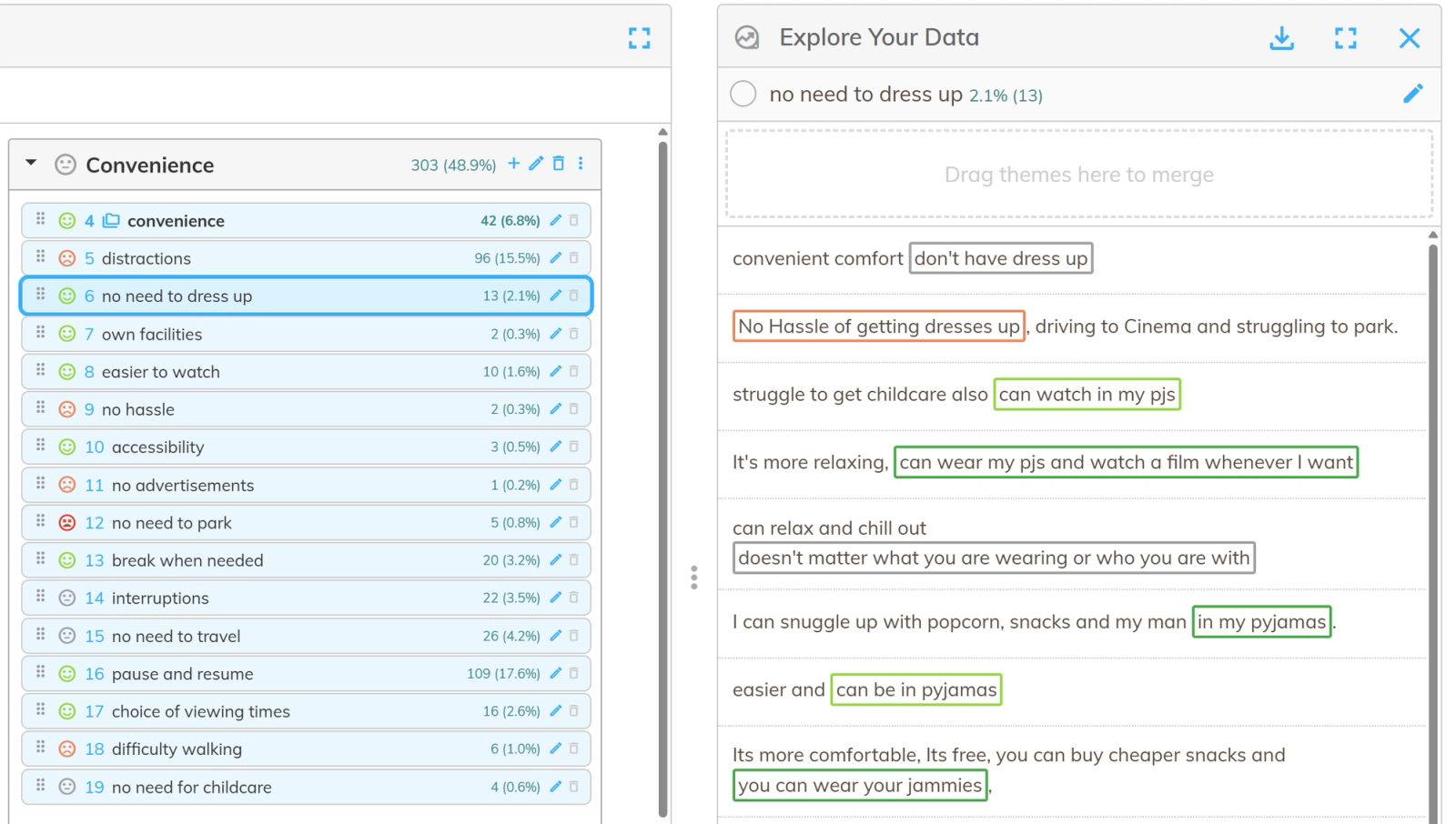Edit the 'difficulty walking' theme
Screen dimensions: 1456x824
(555, 749)
